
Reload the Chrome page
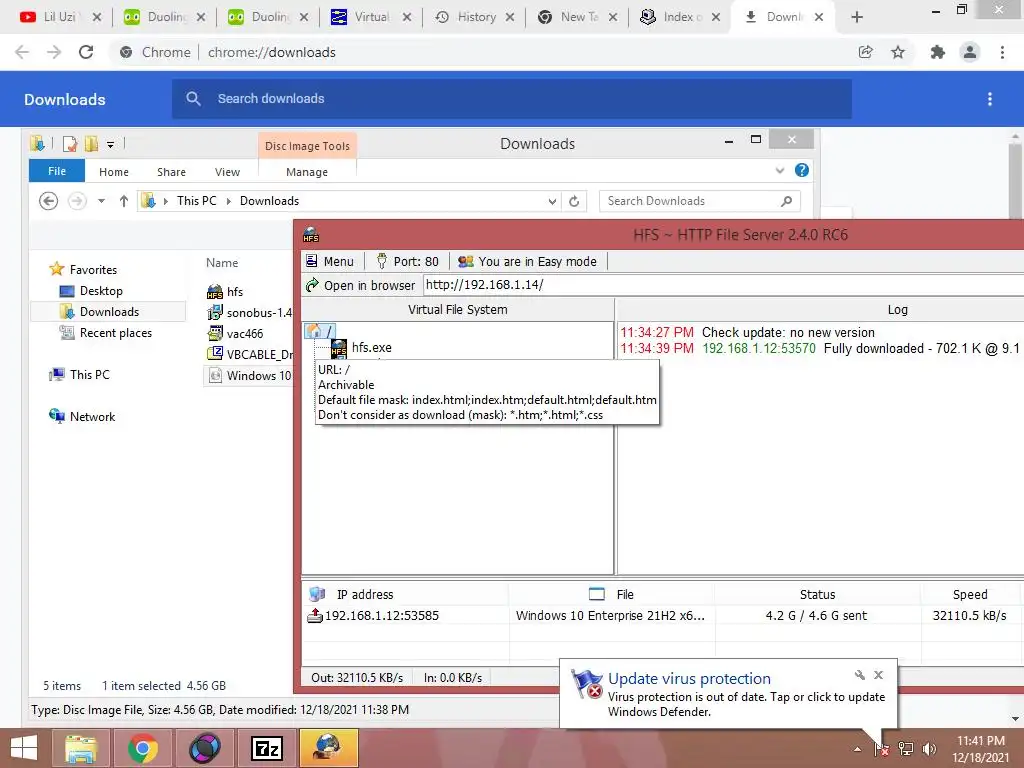[x=86, y=52]
